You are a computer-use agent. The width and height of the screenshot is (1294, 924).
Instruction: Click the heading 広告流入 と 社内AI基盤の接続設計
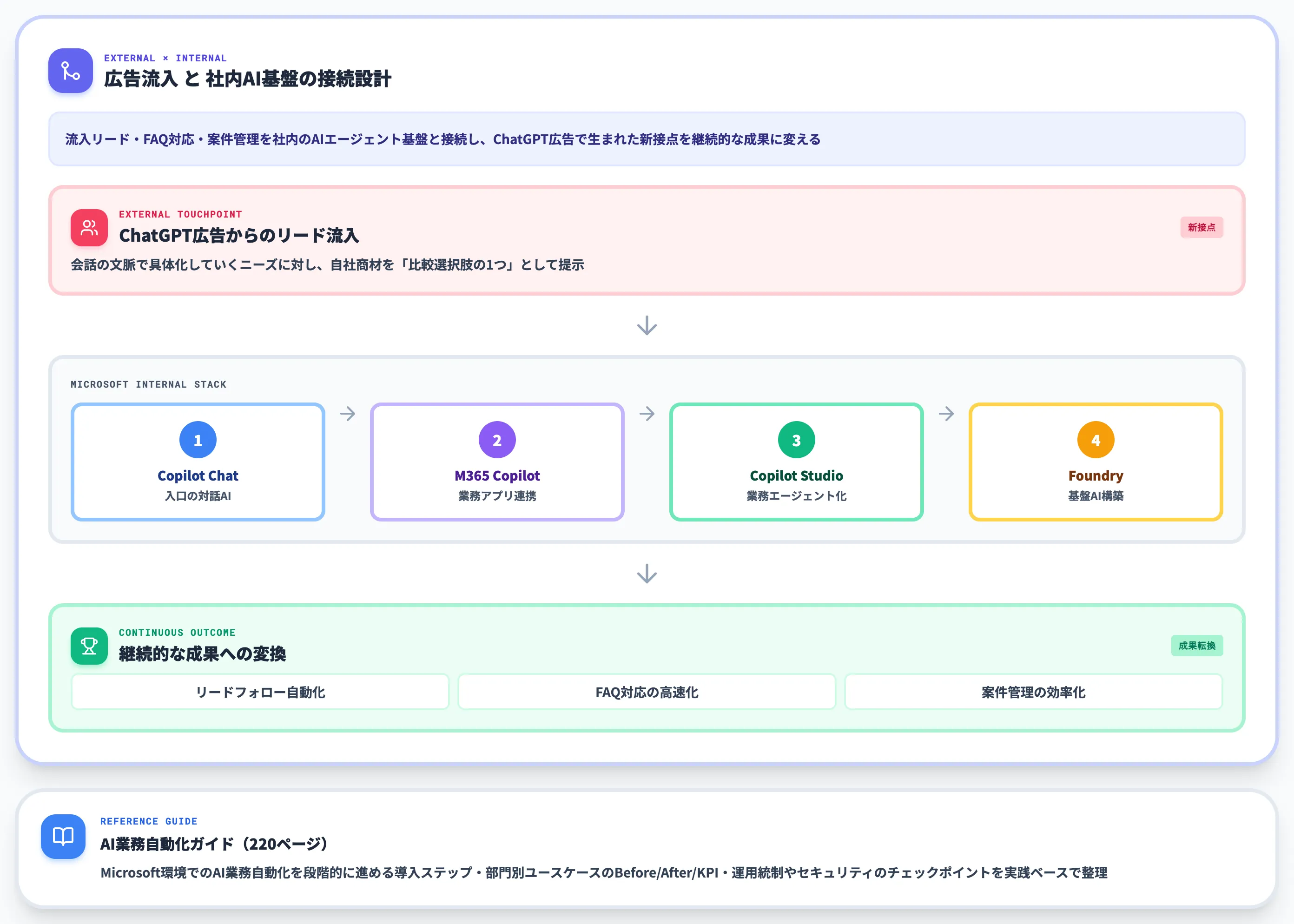[248, 79]
